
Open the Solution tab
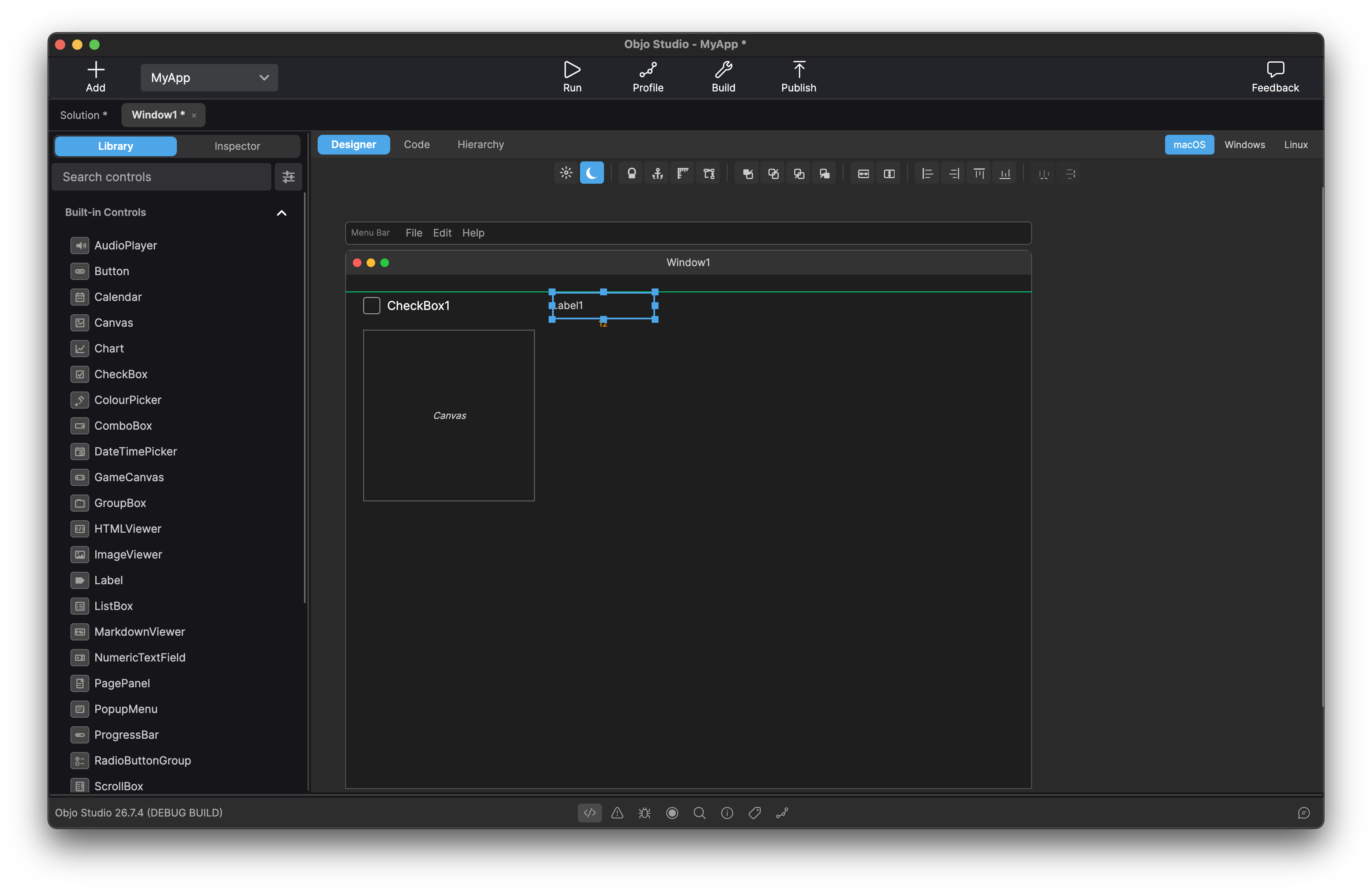tap(84, 115)
